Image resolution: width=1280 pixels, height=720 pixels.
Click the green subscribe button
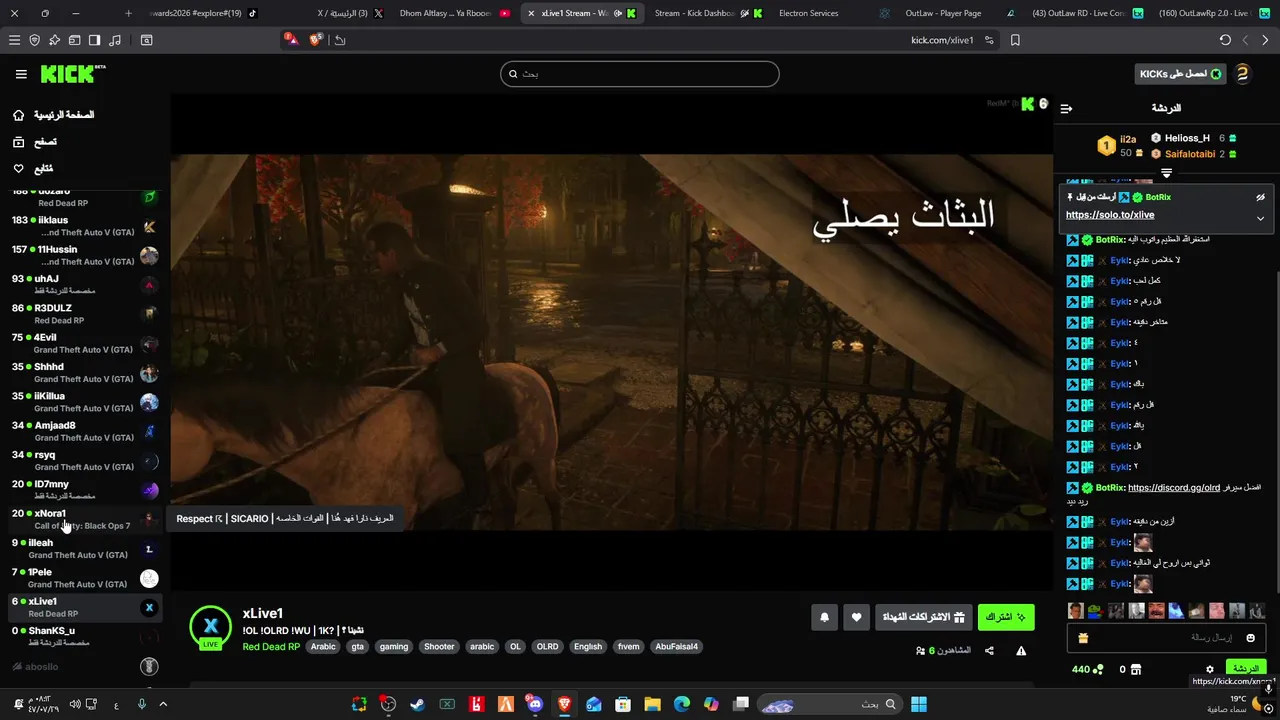[1006, 617]
